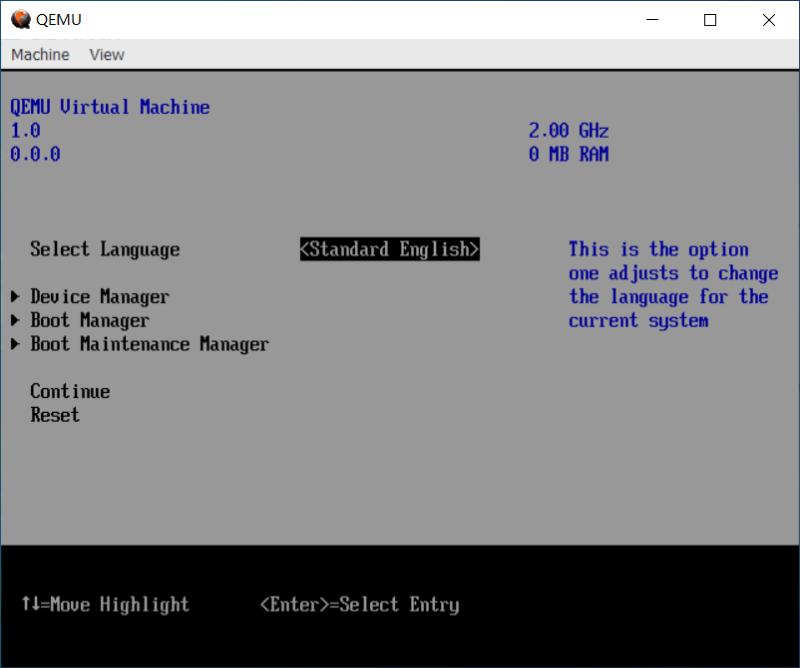Click the highlighted Standard English value

point(391,249)
